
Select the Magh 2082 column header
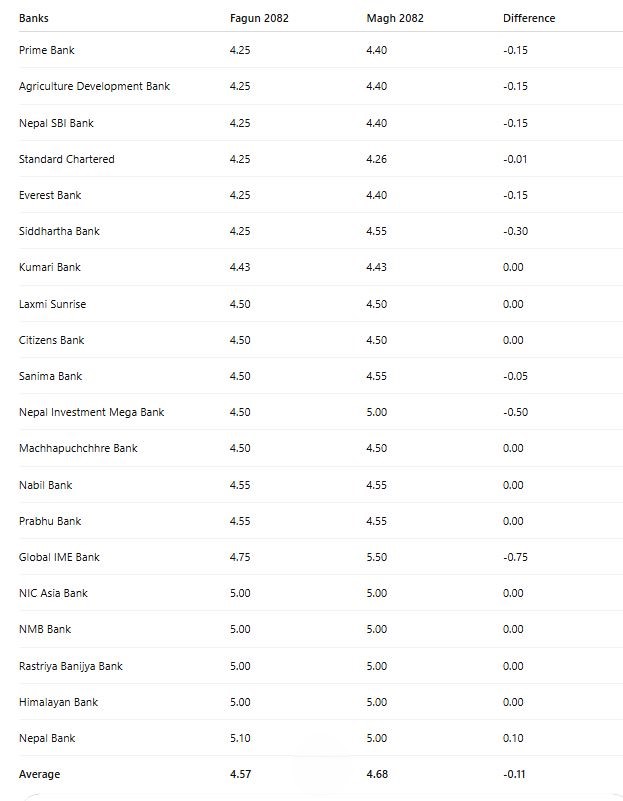click(x=395, y=18)
